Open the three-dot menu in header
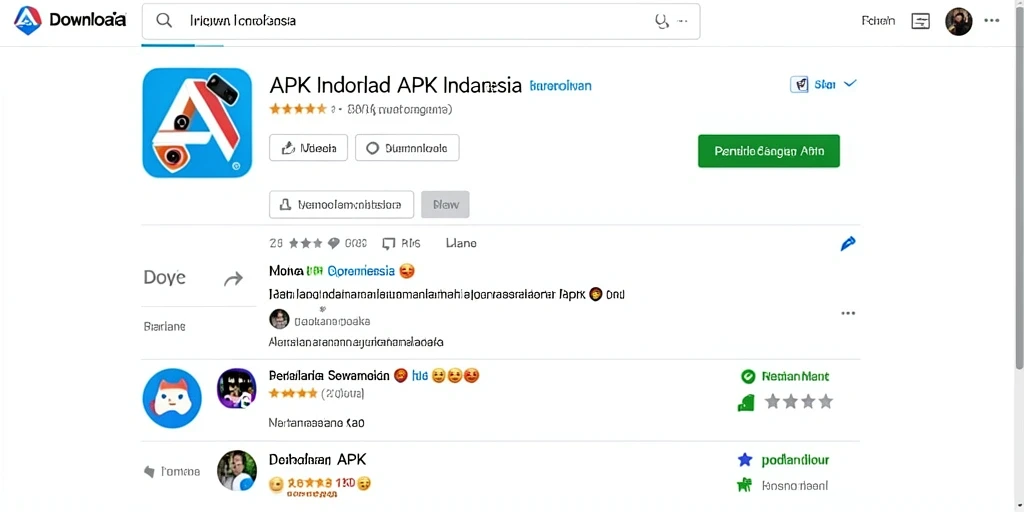1024x512 pixels. coord(991,20)
